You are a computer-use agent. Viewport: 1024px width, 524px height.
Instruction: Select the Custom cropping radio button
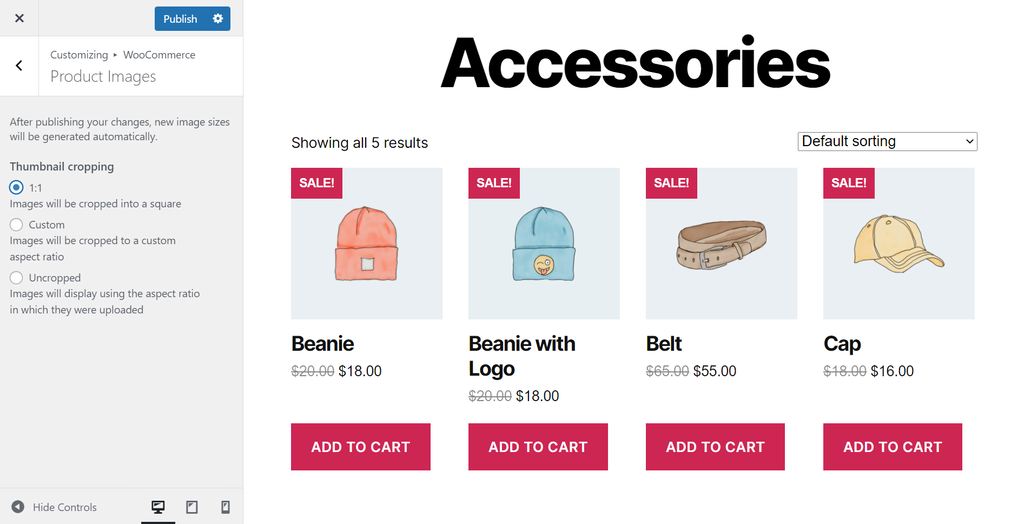[16, 225]
